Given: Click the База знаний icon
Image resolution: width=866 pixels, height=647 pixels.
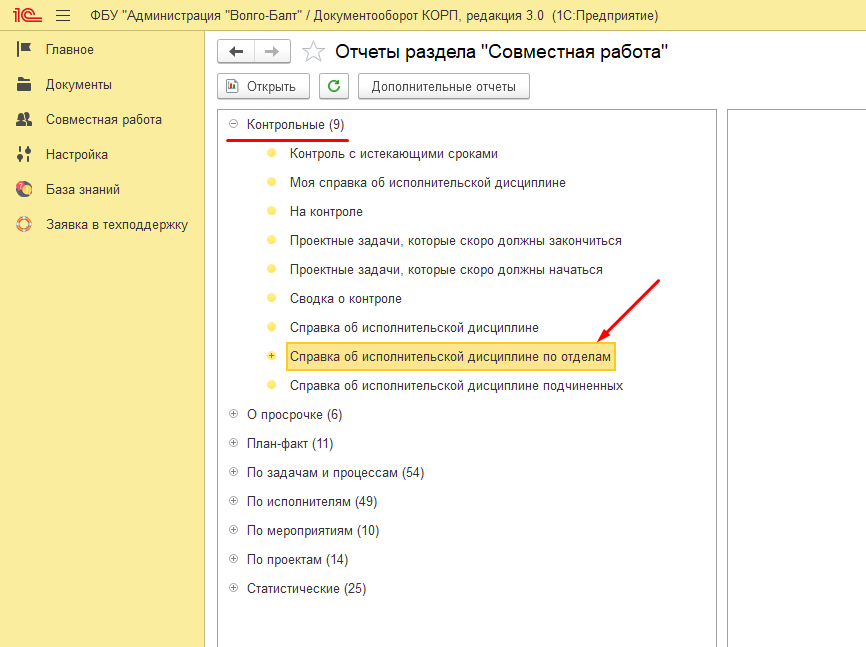Looking at the screenshot, I should 25,189.
